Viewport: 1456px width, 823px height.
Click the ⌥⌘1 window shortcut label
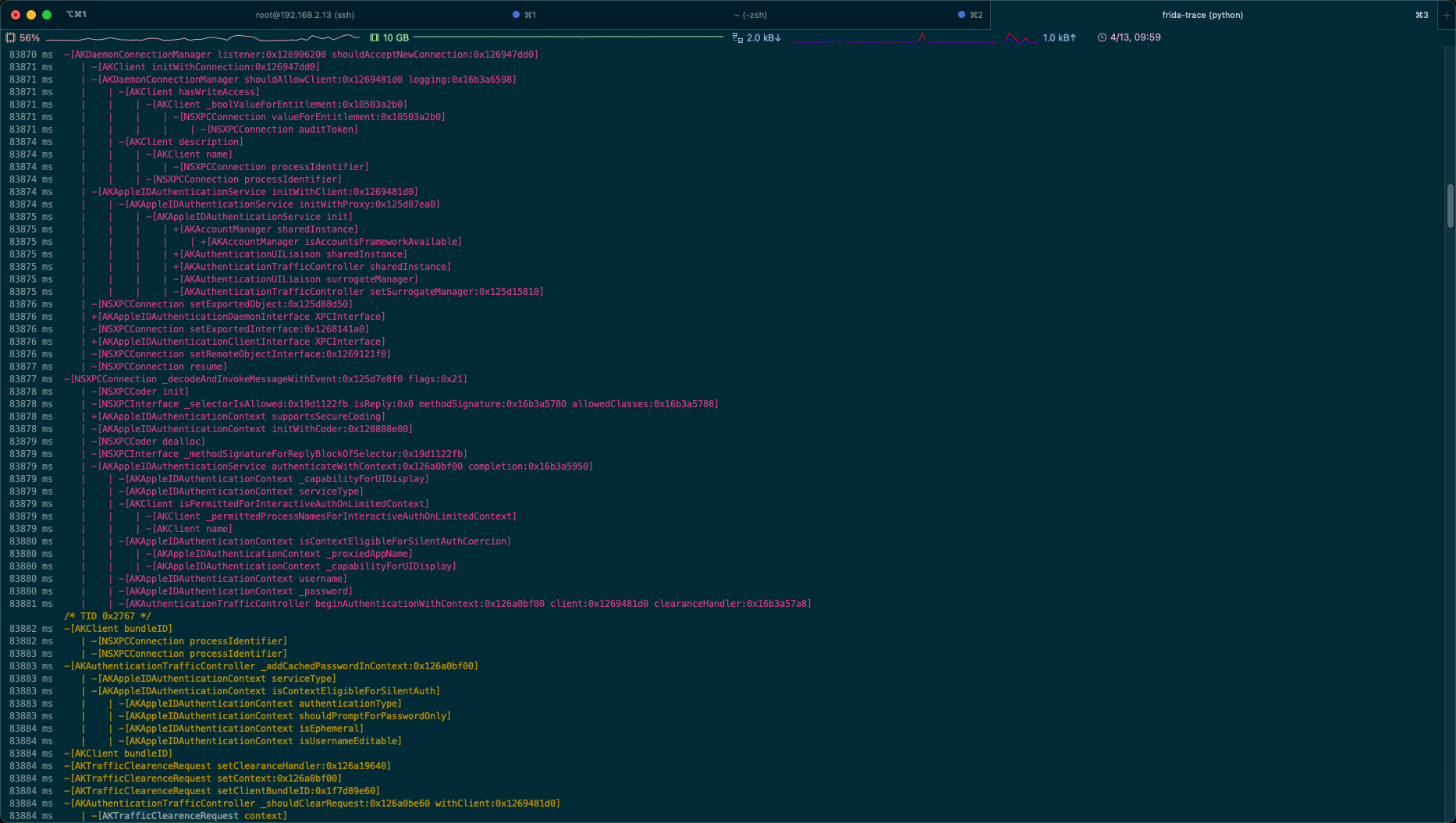coord(76,15)
